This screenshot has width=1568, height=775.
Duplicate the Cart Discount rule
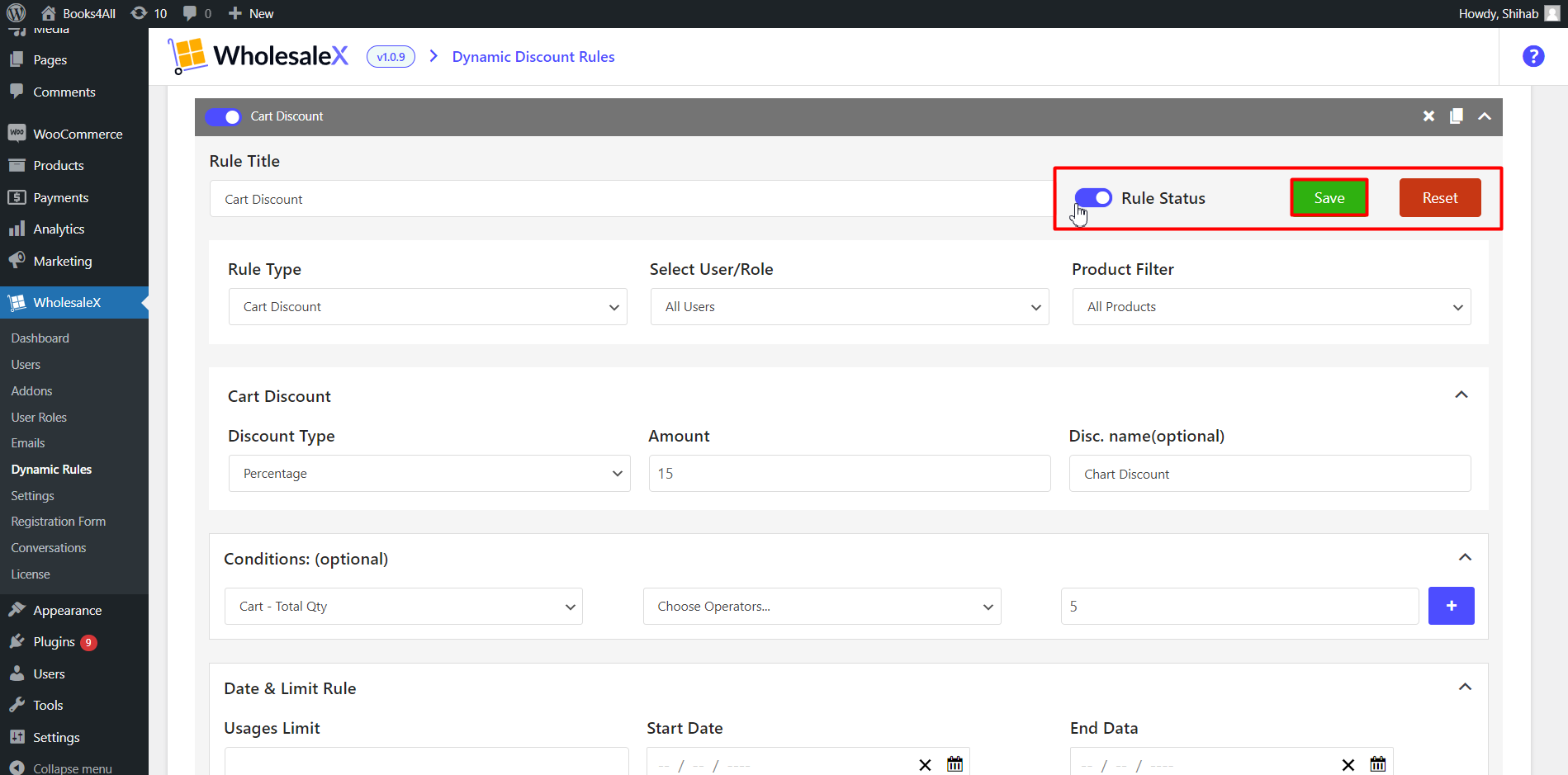click(x=1457, y=116)
